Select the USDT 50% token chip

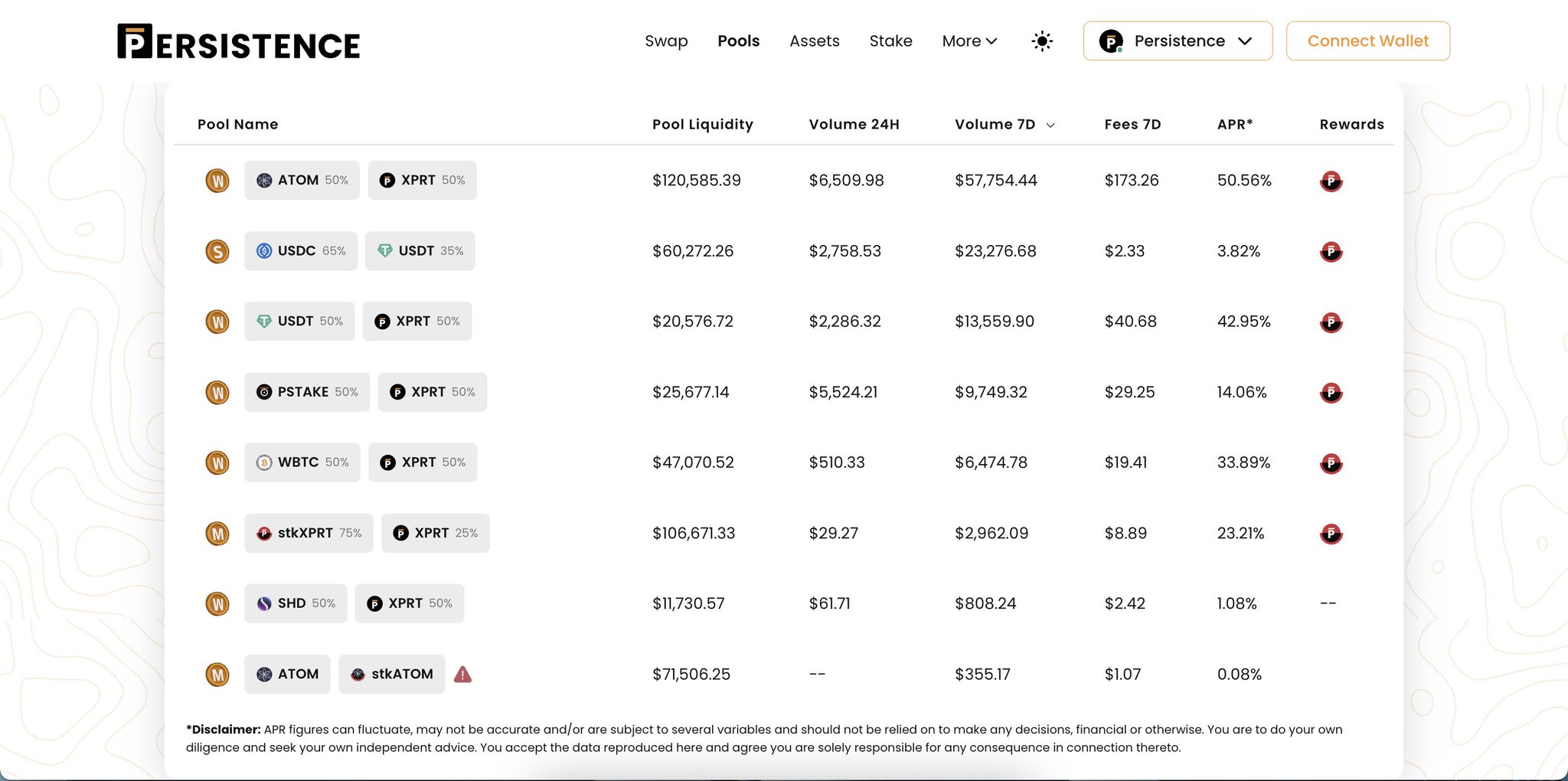point(299,322)
